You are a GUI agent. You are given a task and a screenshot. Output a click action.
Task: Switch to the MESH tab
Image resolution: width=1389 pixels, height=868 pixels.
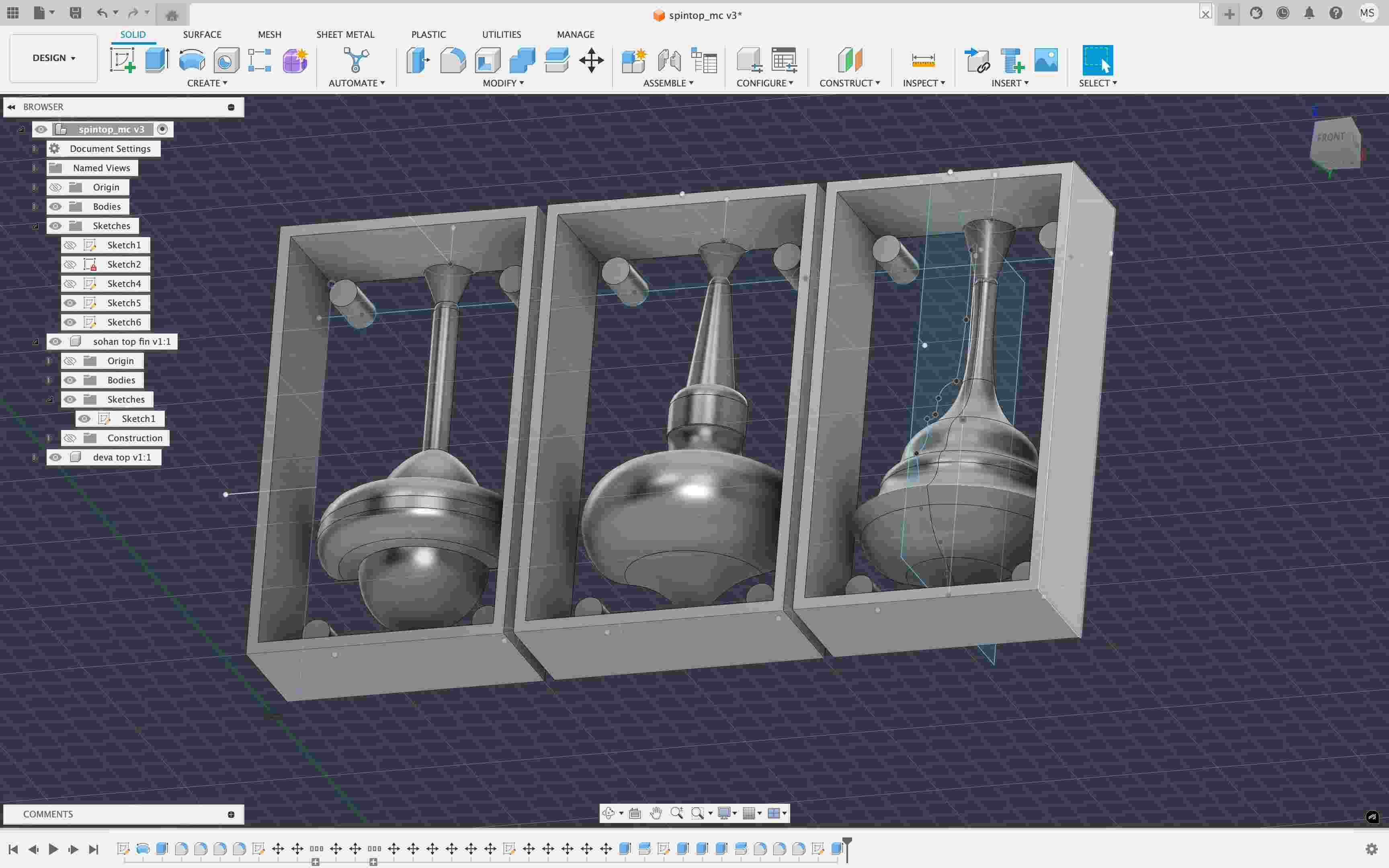(270, 35)
